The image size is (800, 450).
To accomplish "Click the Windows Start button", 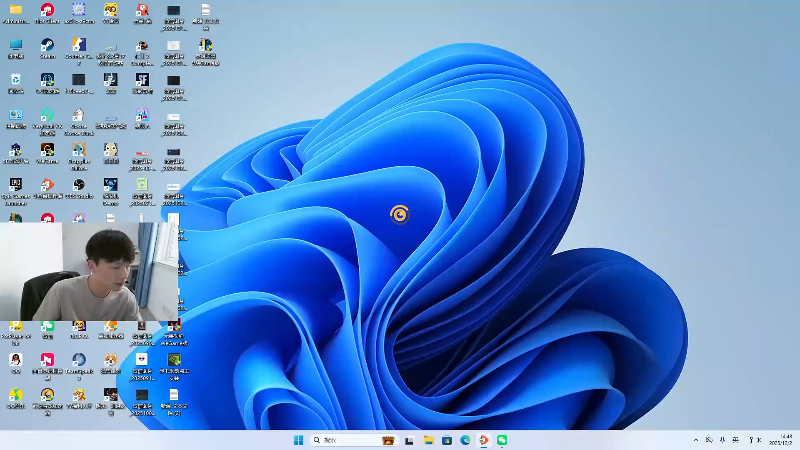I will pyautogui.click(x=298, y=440).
